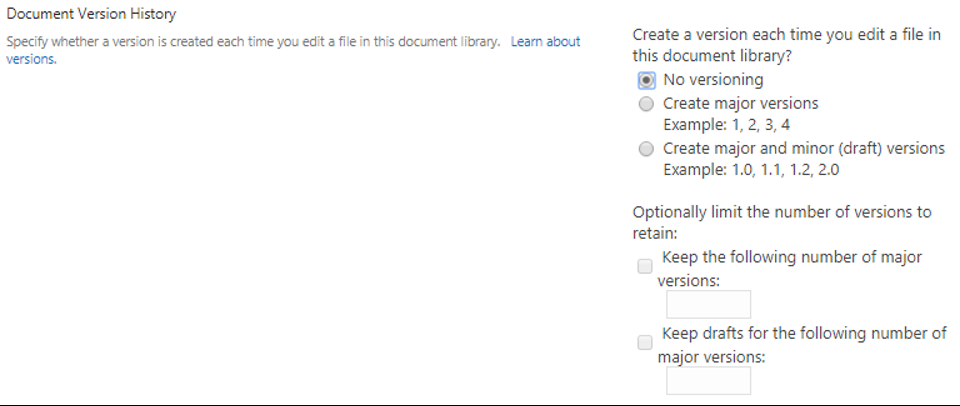
Task: Click the 'Create a version each time' question text
Action: point(786,36)
